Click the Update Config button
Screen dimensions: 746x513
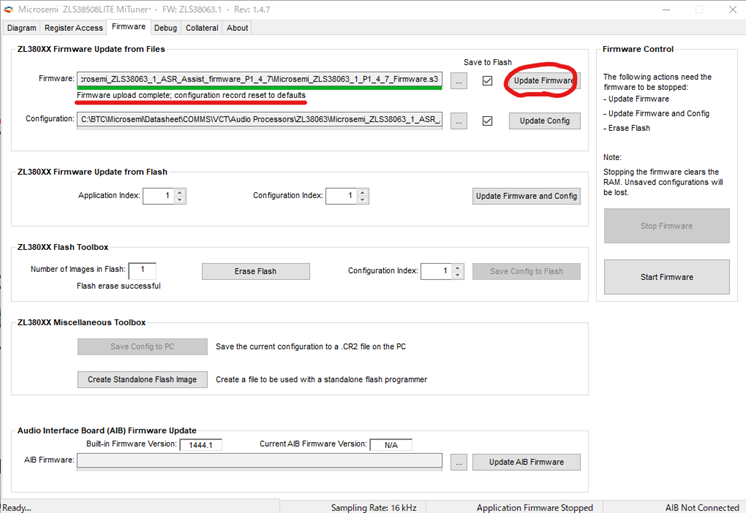click(544, 121)
